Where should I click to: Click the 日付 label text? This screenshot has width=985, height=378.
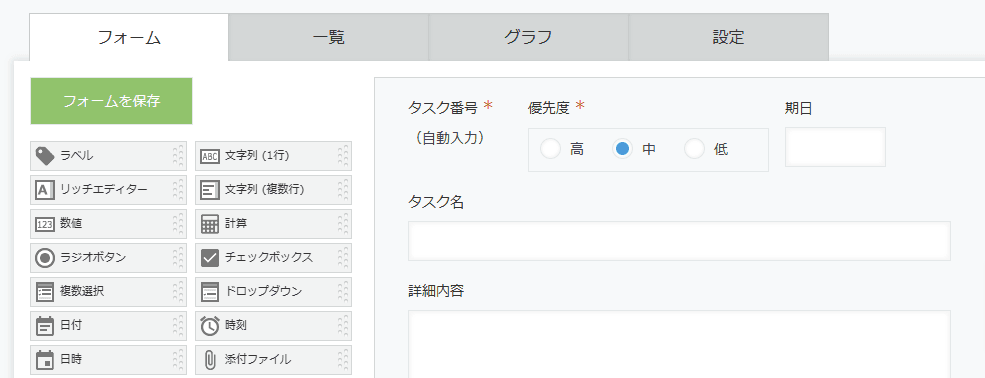(71, 325)
